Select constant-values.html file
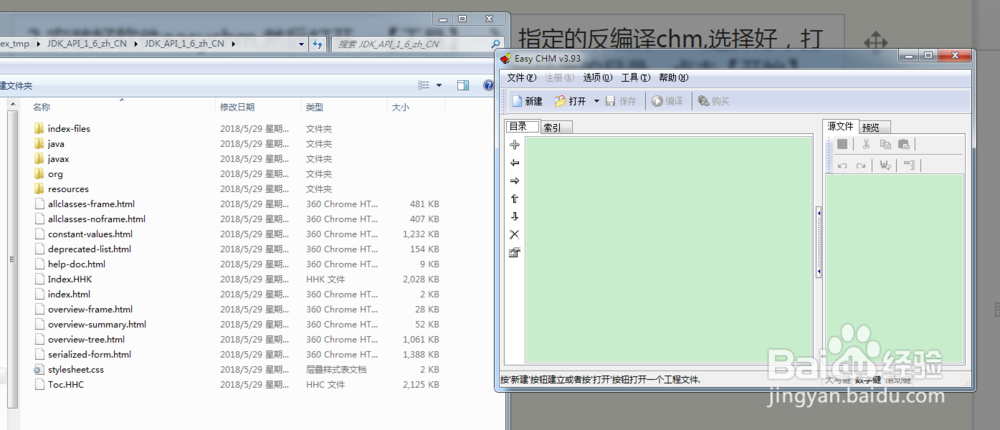 (x=90, y=234)
